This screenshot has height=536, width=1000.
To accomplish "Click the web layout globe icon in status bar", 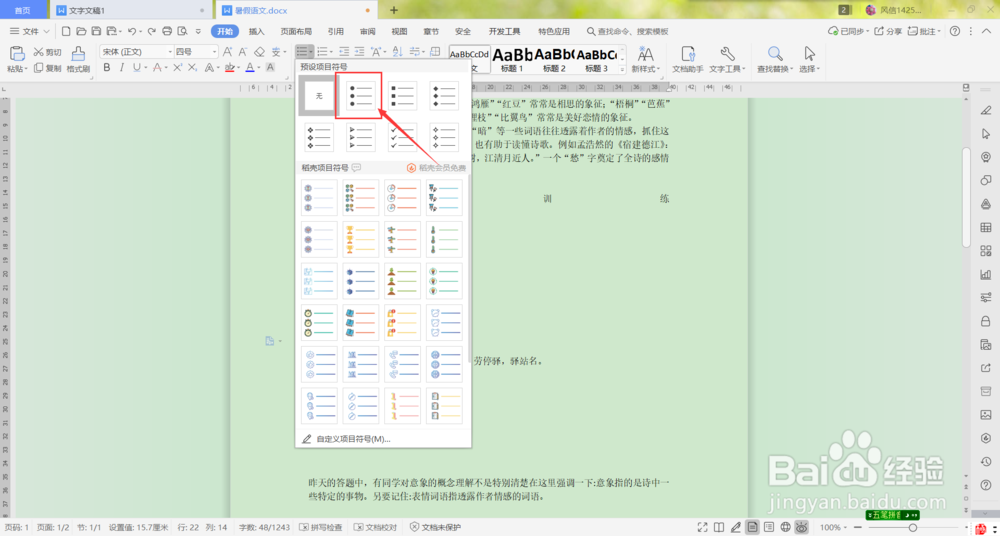I will (x=786, y=527).
